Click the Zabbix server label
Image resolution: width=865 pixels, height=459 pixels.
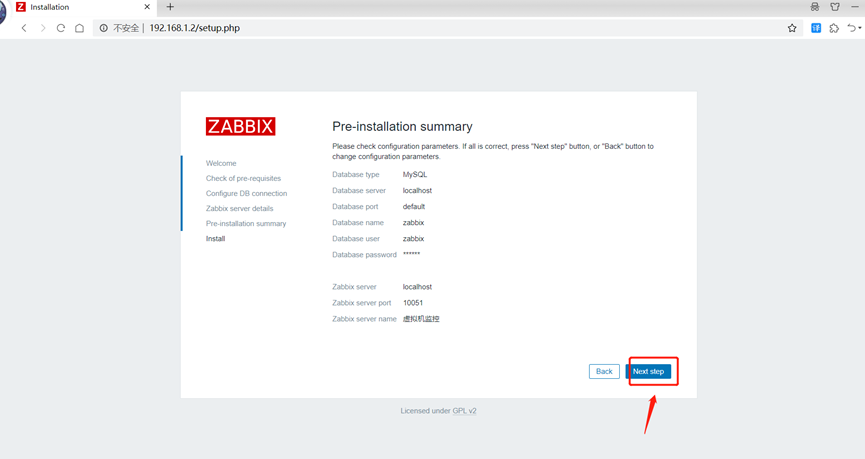click(354, 287)
